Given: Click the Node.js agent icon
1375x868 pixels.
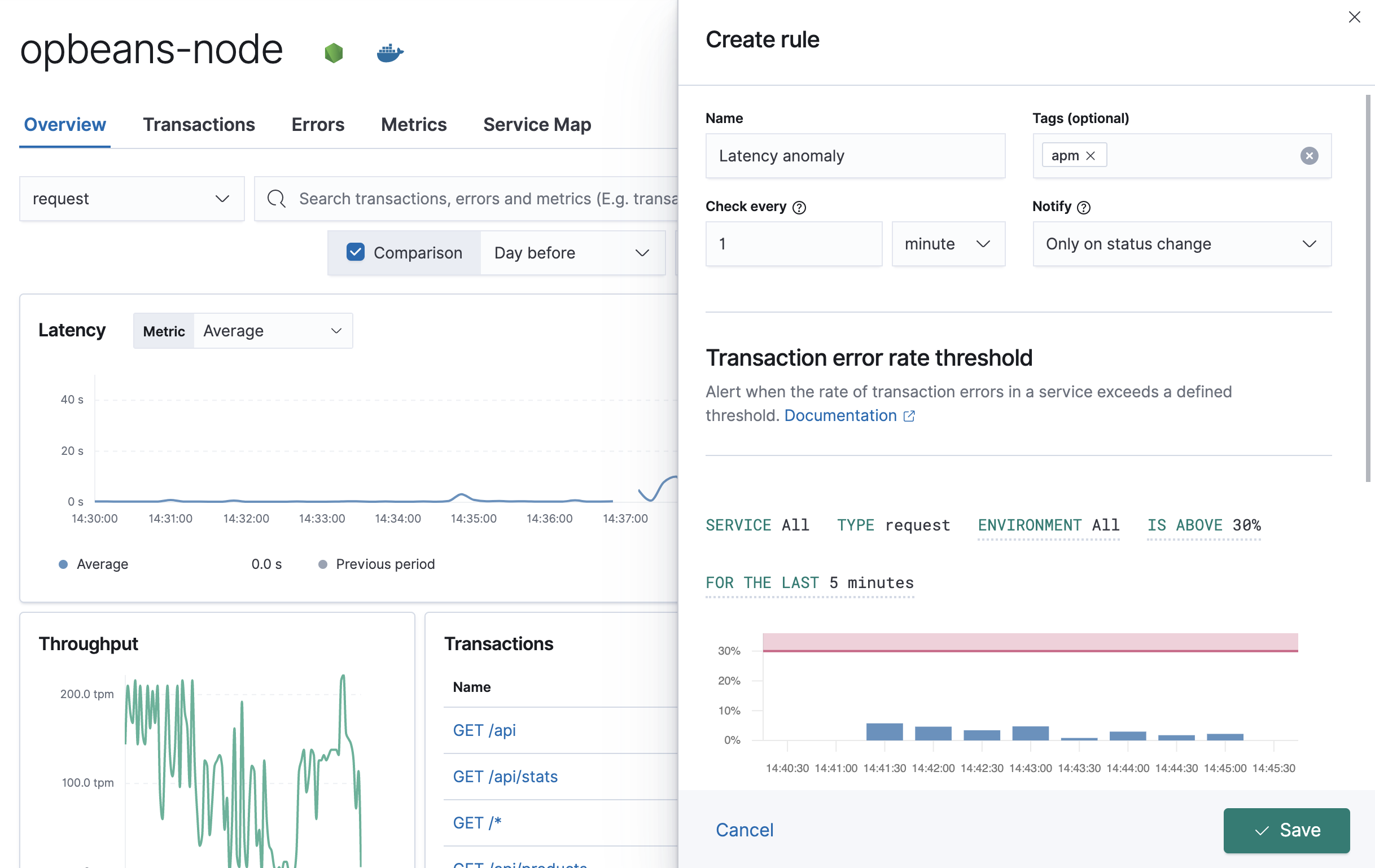Looking at the screenshot, I should point(334,52).
